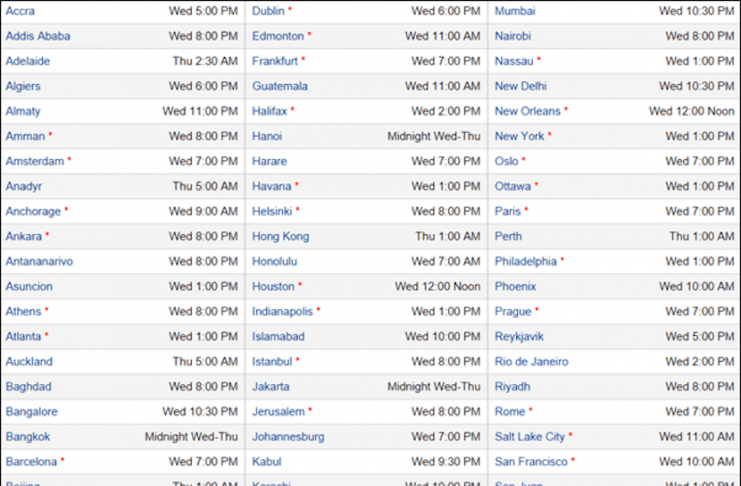Open the Philadelphia link

click(526, 261)
